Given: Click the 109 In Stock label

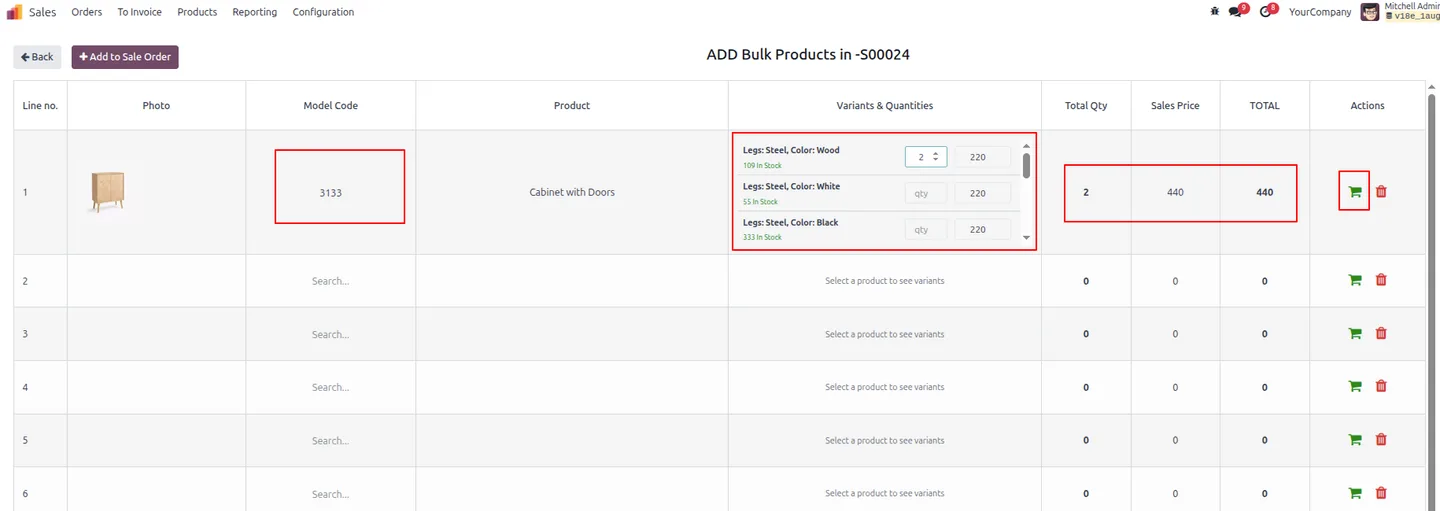Looking at the screenshot, I should pyautogui.click(x=762, y=165).
